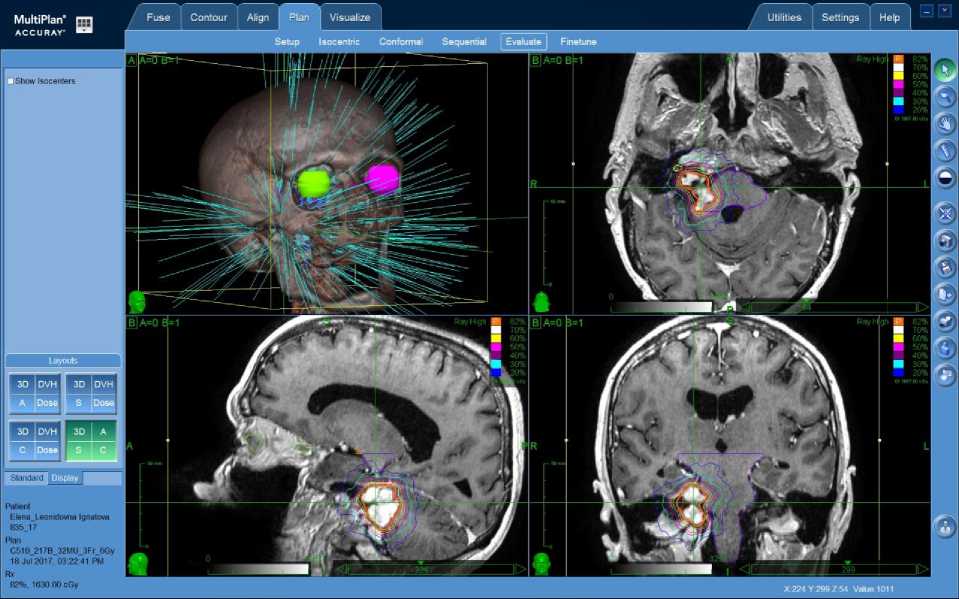This screenshot has width=959, height=599.
Task: Select the half-shaded window level contrast tool
Action: click(x=945, y=178)
